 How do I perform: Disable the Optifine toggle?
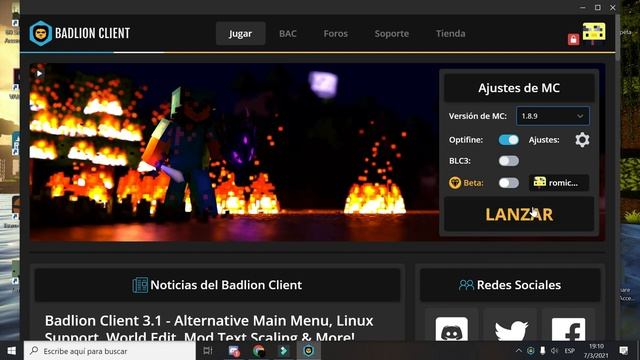pos(509,140)
